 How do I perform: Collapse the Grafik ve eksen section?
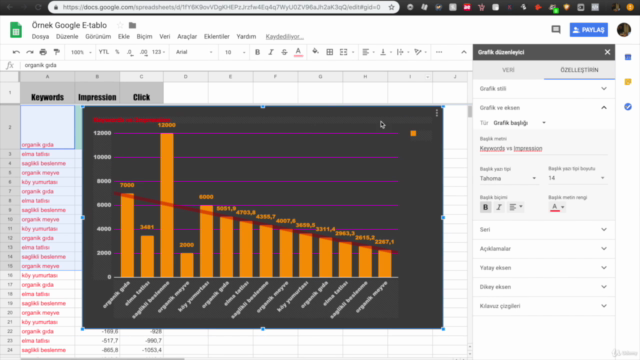click(x=544, y=108)
